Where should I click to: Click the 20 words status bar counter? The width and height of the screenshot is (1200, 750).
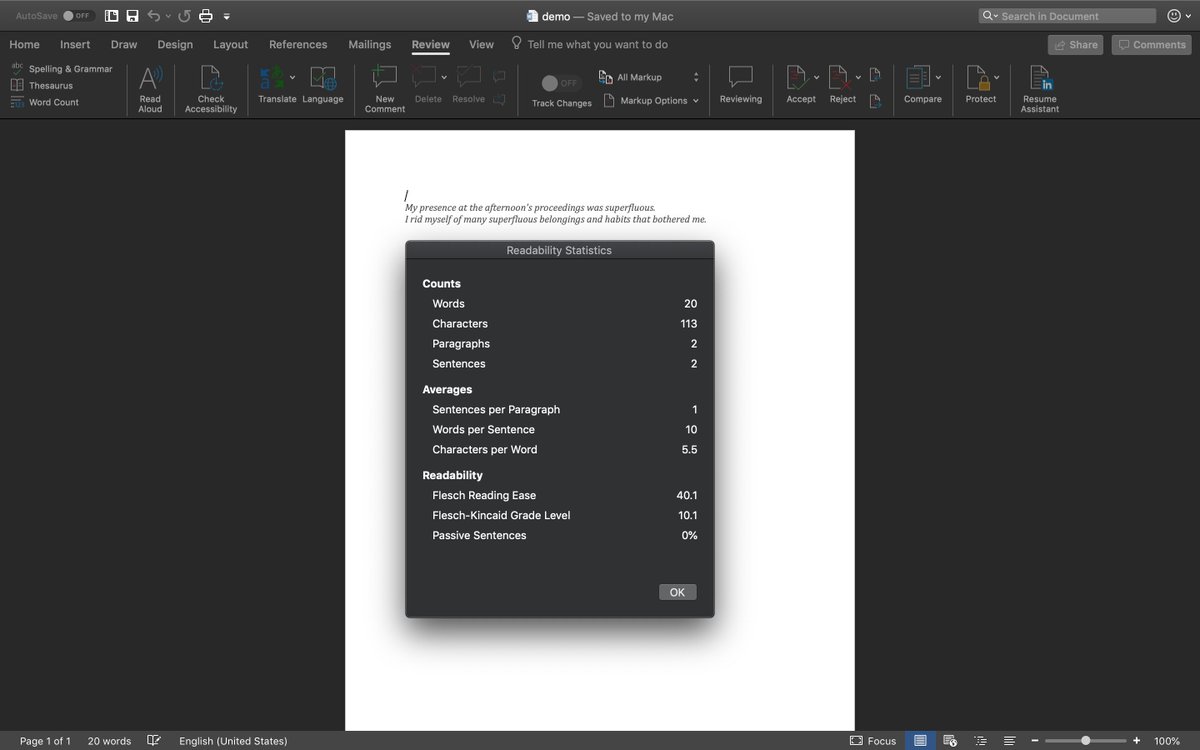109,741
